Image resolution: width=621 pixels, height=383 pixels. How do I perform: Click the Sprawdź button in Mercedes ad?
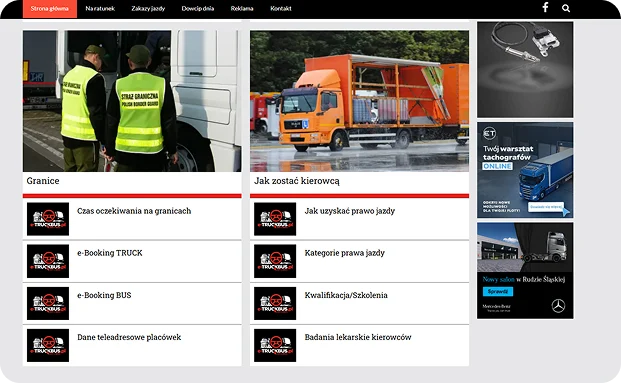498,292
